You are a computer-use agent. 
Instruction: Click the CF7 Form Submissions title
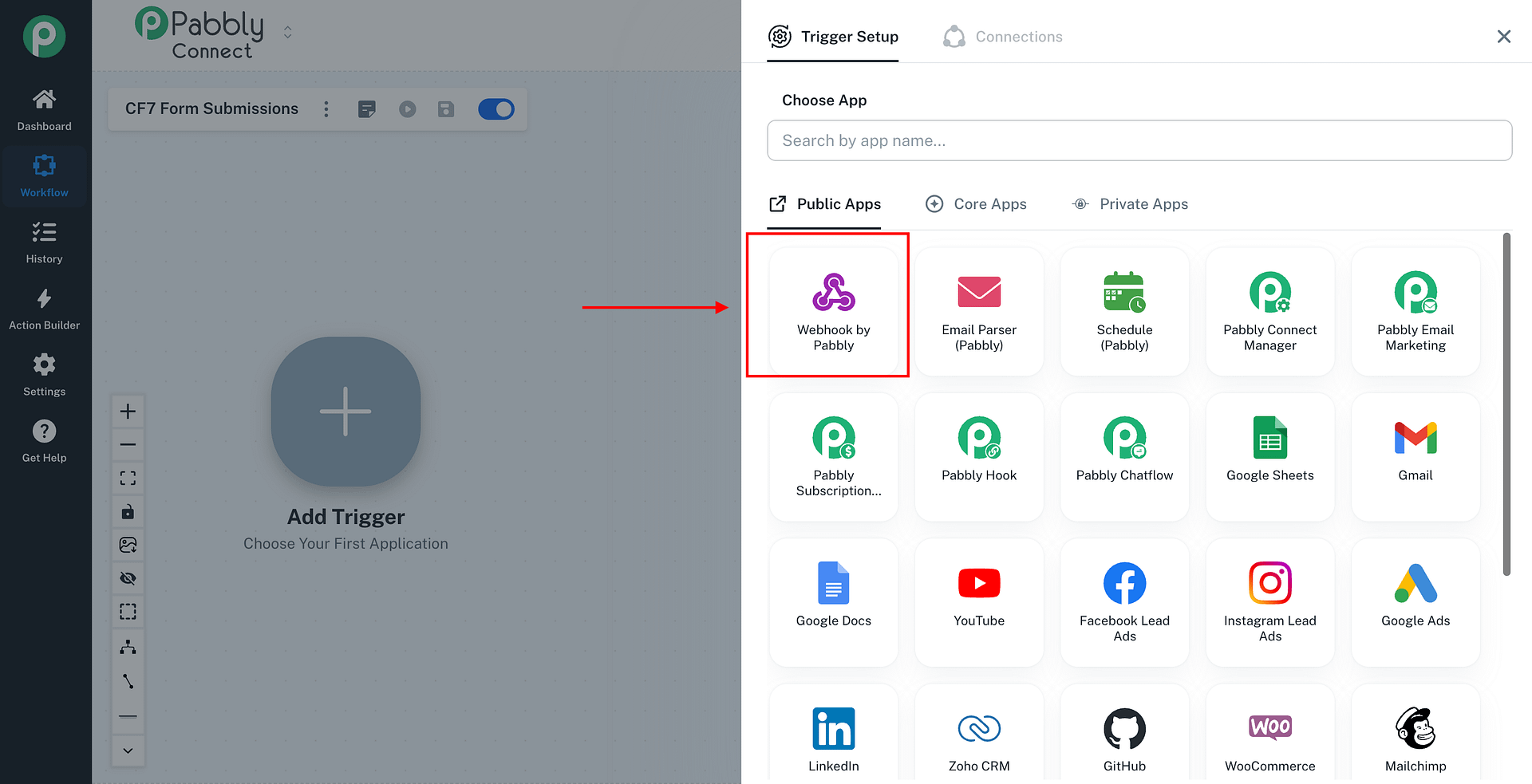[x=211, y=108]
